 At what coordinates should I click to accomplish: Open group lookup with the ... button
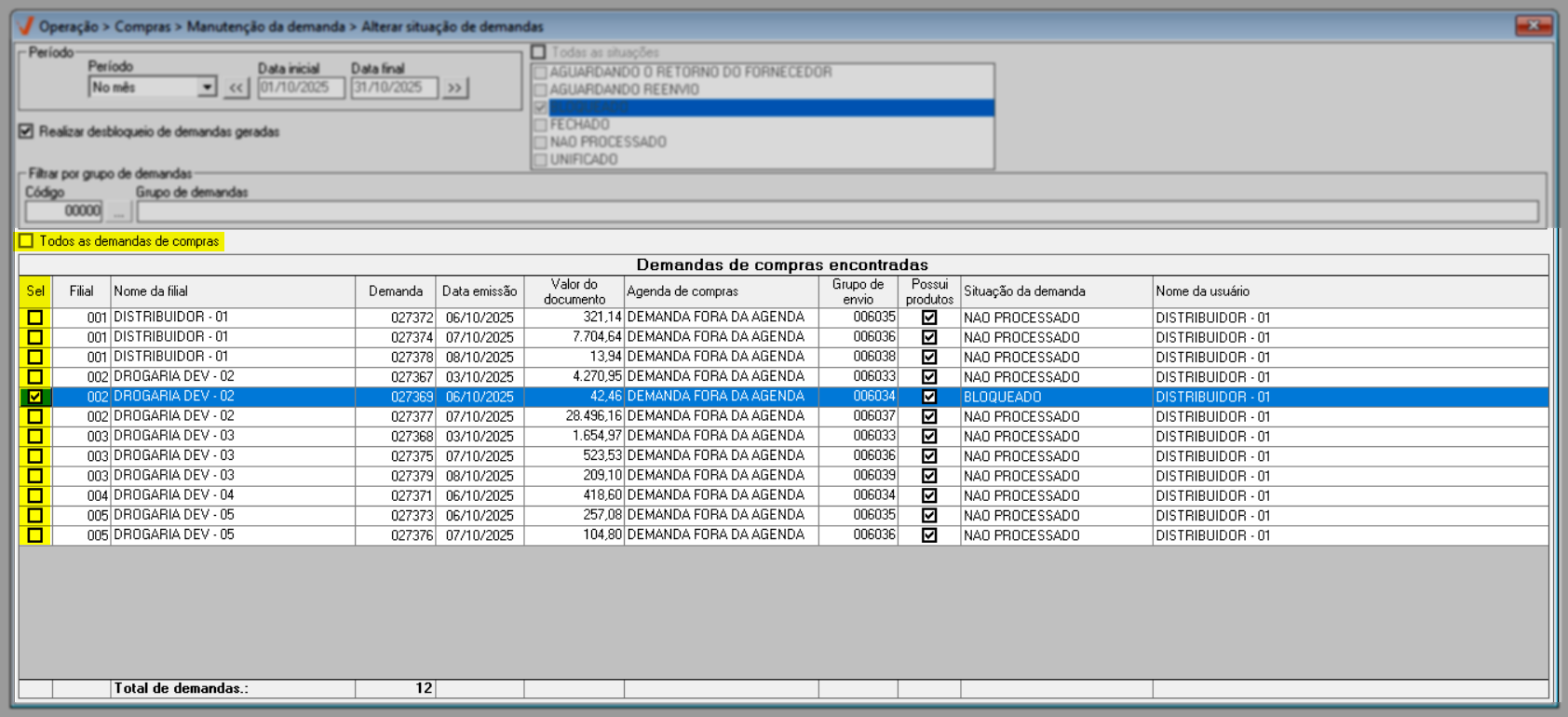pos(118,211)
